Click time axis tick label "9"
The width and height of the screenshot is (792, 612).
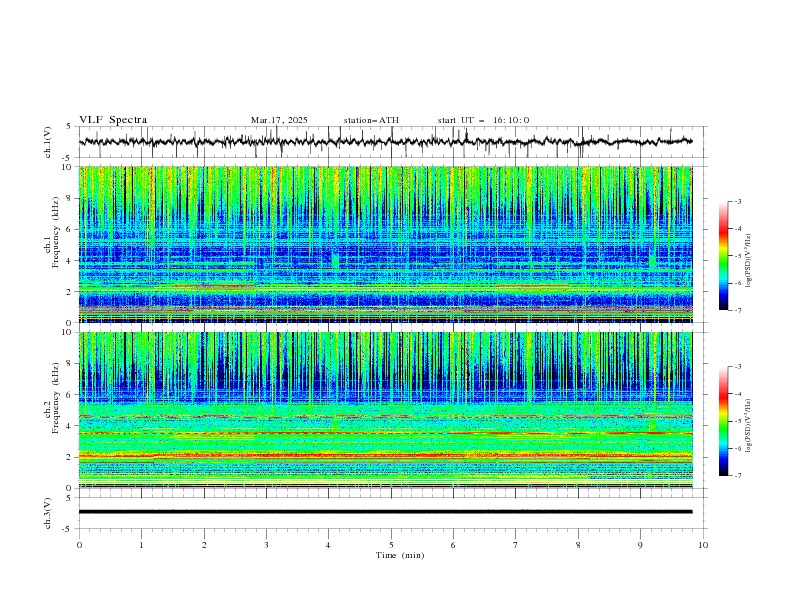click(x=640, y=545)
